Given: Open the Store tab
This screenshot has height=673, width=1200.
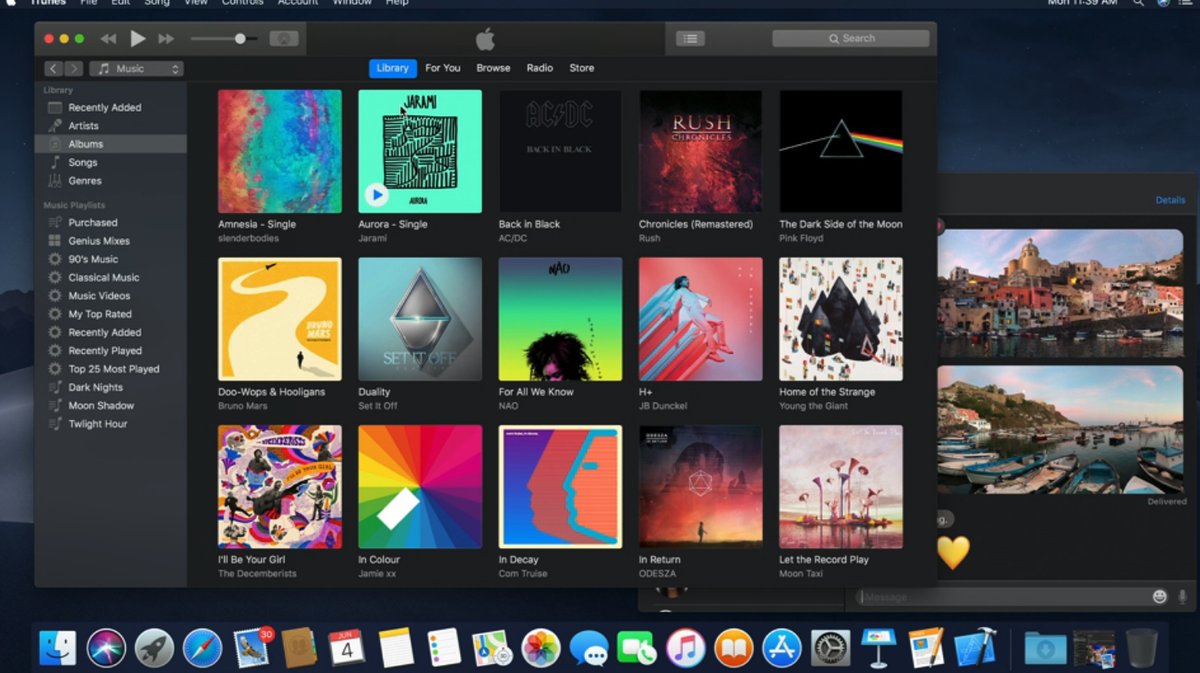Looking at the screenshot, I should (x=582, y=68).
